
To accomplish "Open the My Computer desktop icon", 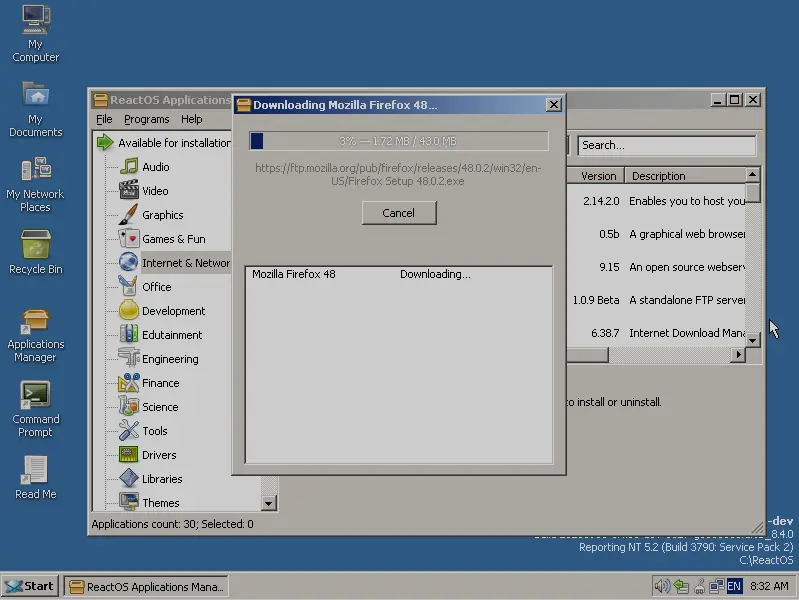I will tap(35, 34).
